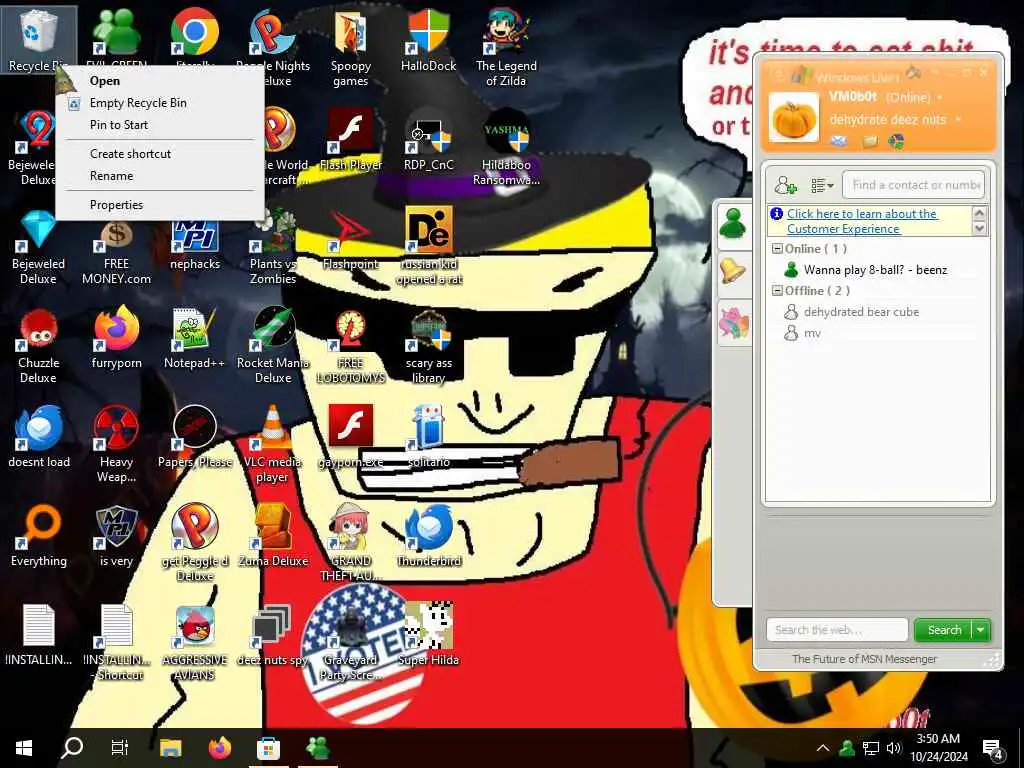Select the bell alerts side tab
This screenshot has height=768, width=1024.
click(x=733, y=272)
